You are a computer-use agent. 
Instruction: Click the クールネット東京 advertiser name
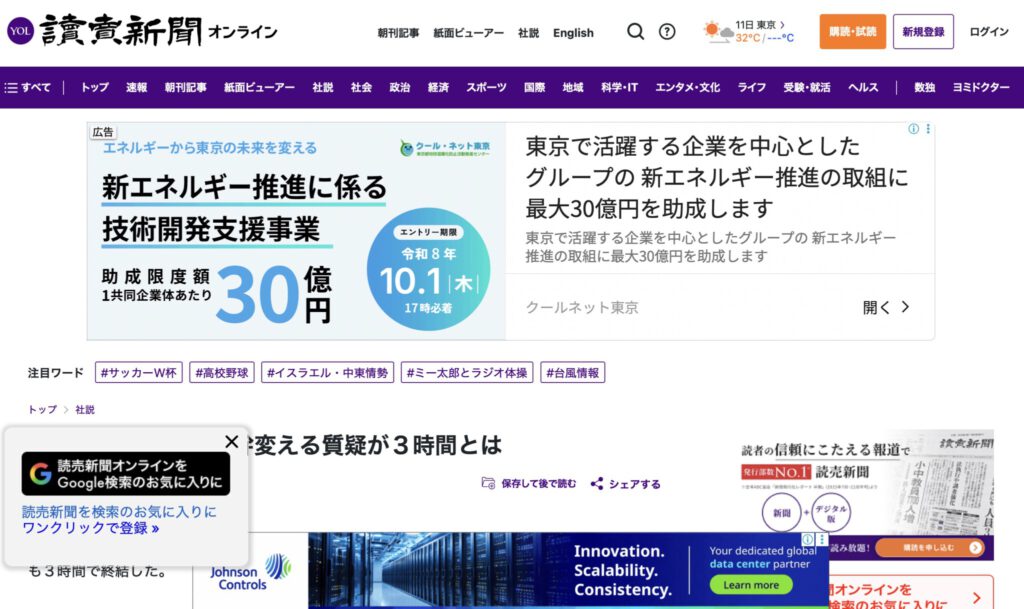pyautogui.click(x=582, y=307)
